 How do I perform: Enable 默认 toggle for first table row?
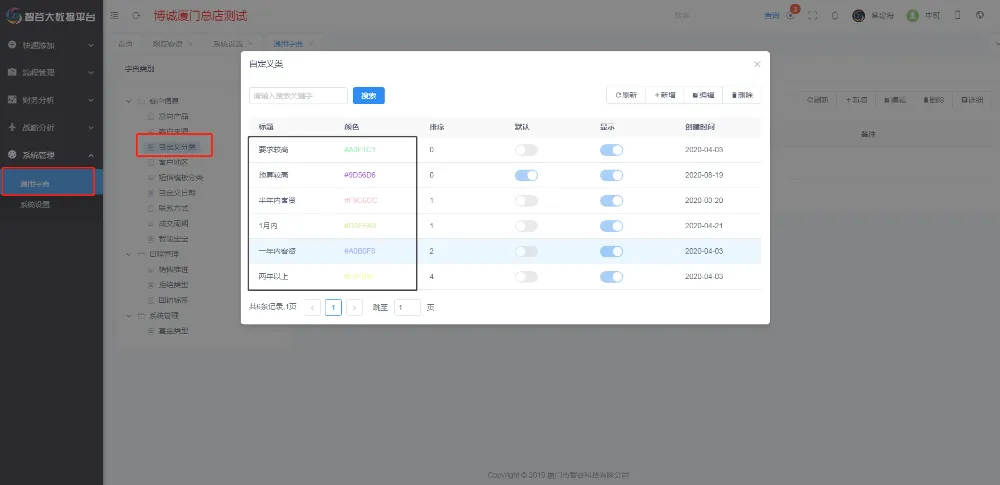[x=526, y=150]
